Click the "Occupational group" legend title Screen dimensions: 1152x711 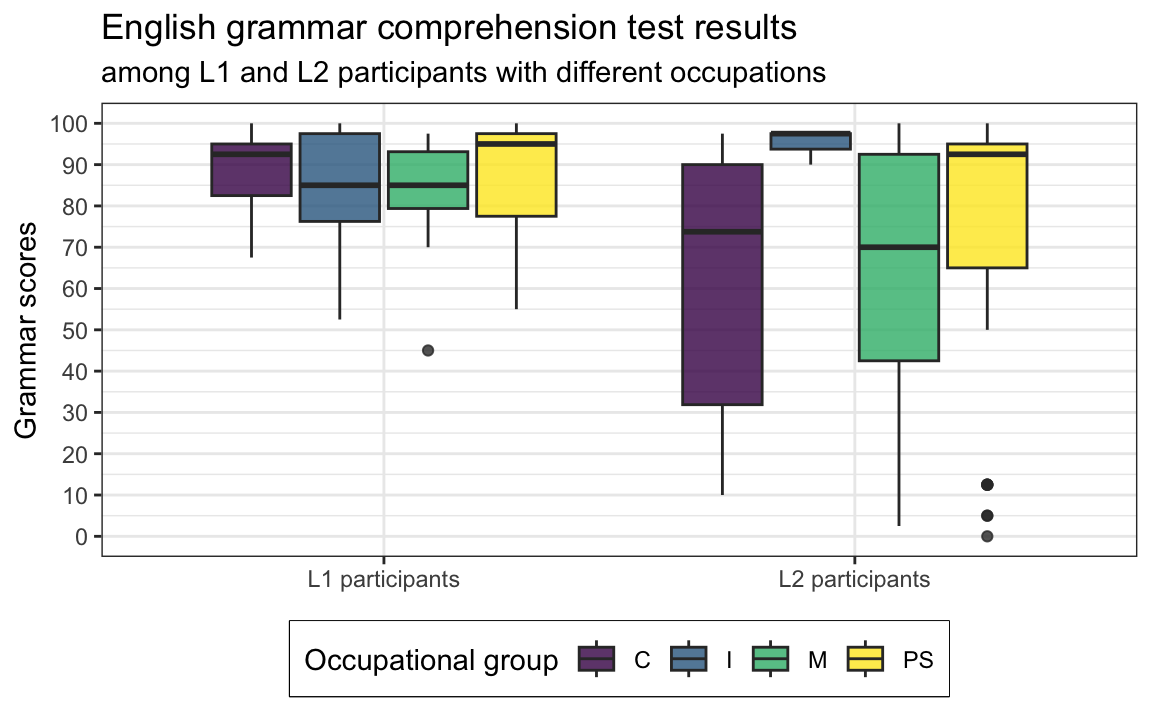tap(431, 661)
